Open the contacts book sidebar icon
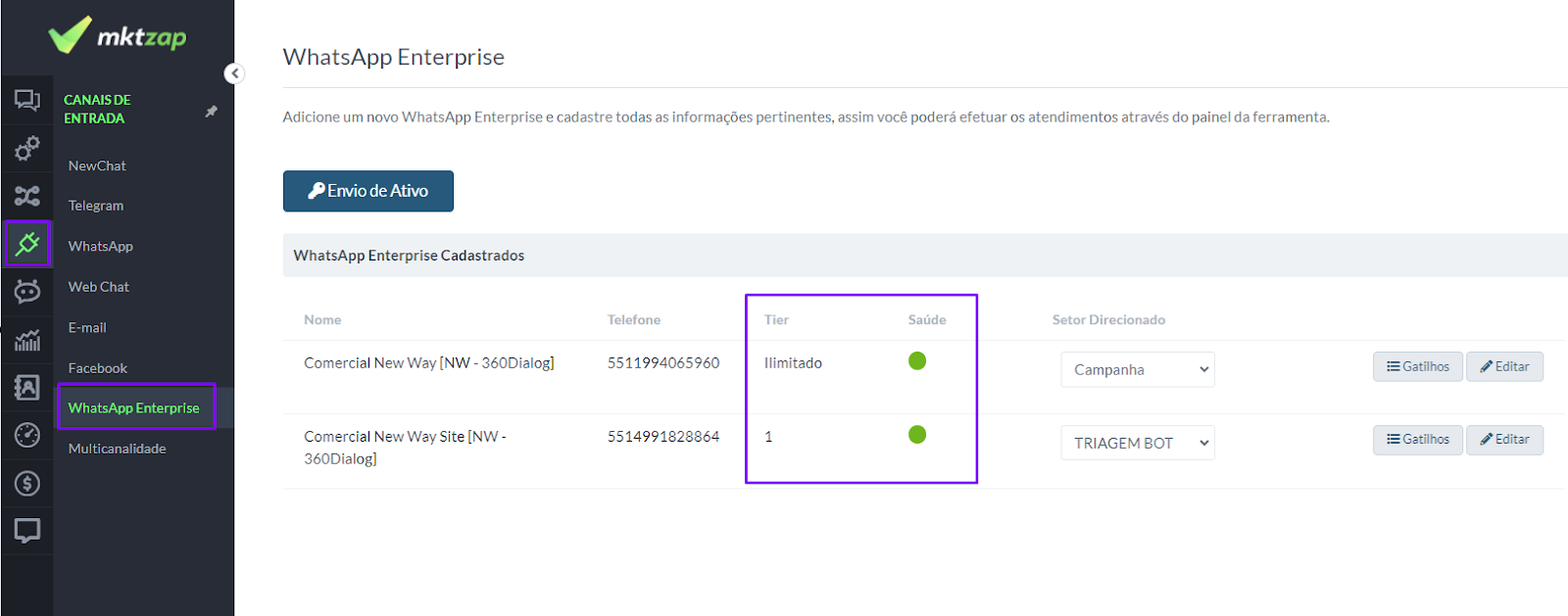The height and width of the screenshot is (616, 1568). coord(27,387)
